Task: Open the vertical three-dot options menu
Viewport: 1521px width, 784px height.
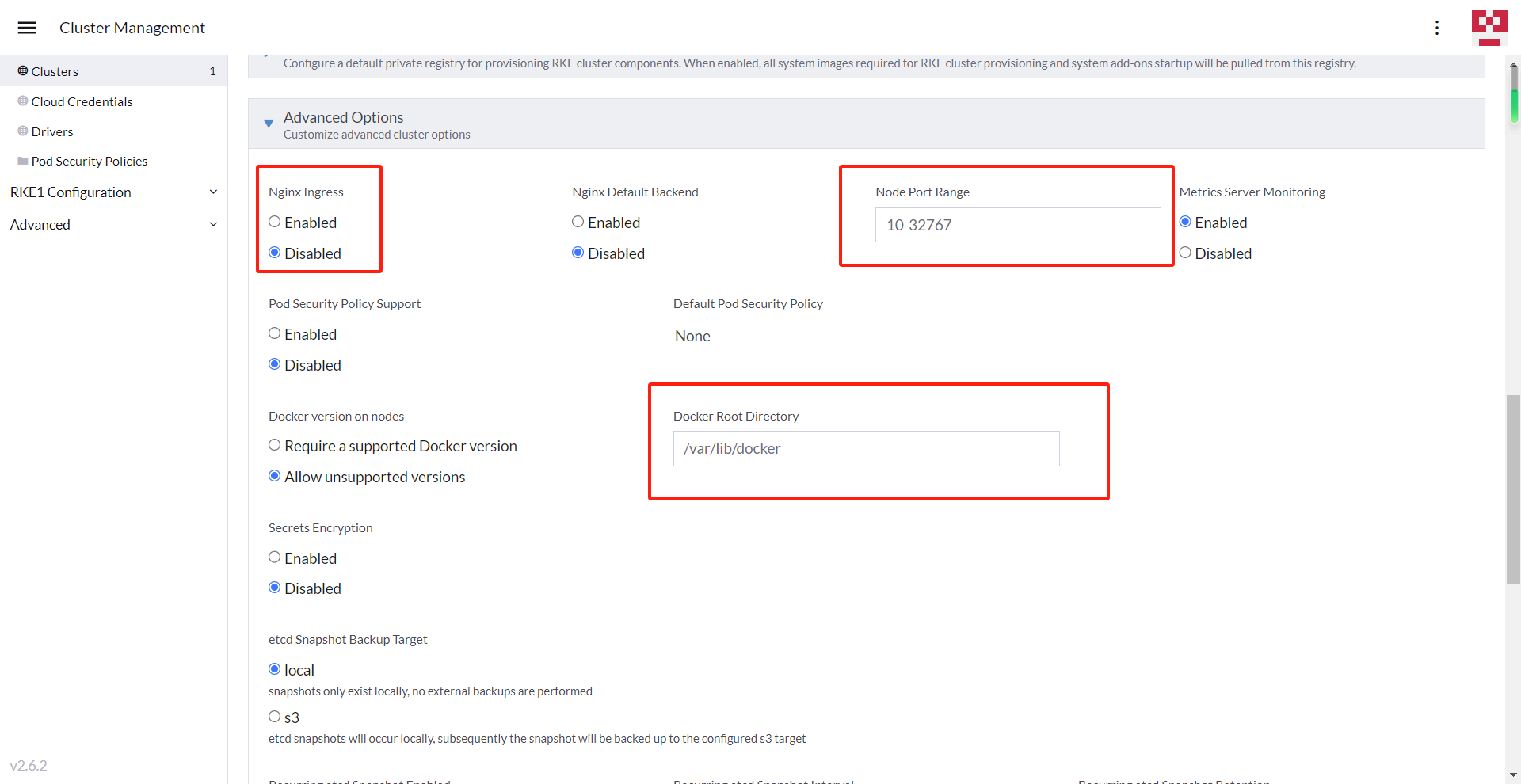Action: coord(1436,28)
